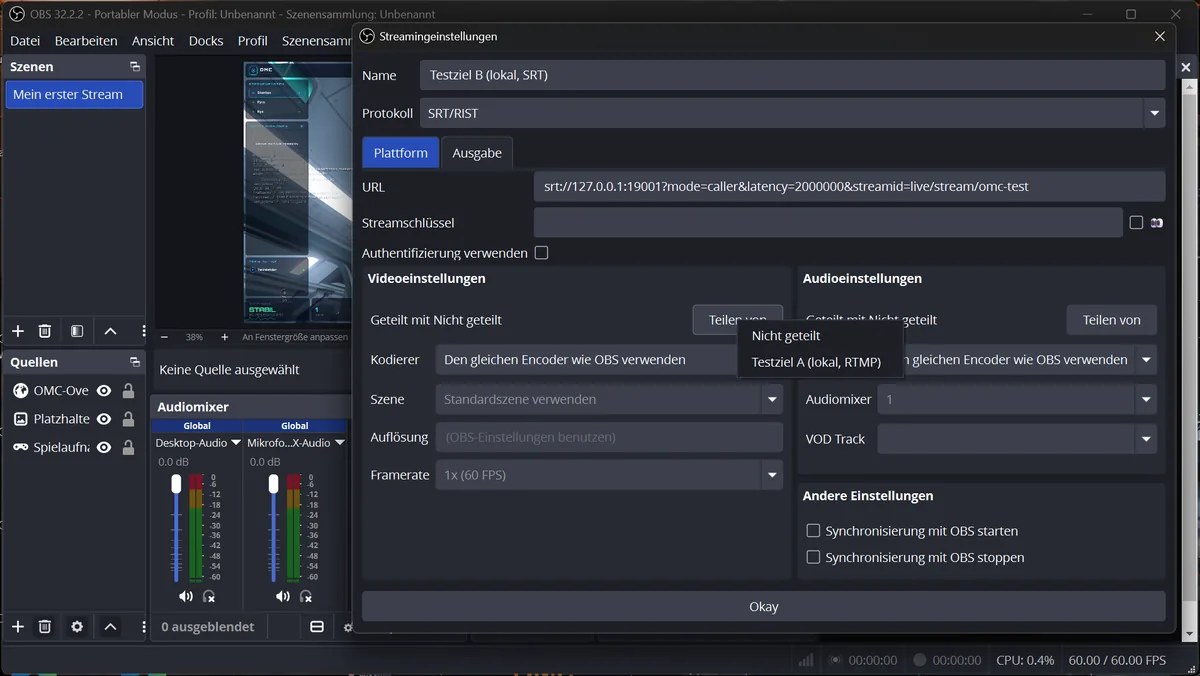This screenshot has width=1200, height=676.
Task: Switch to the Plattform tab
Action: 401,153
